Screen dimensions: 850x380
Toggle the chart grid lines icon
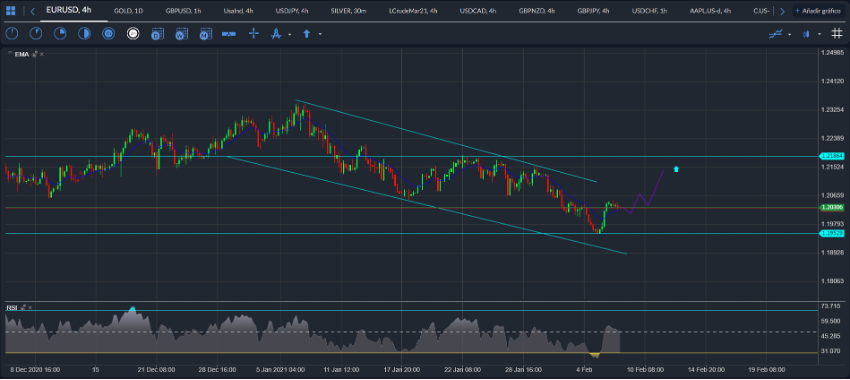tap(836, 34)
